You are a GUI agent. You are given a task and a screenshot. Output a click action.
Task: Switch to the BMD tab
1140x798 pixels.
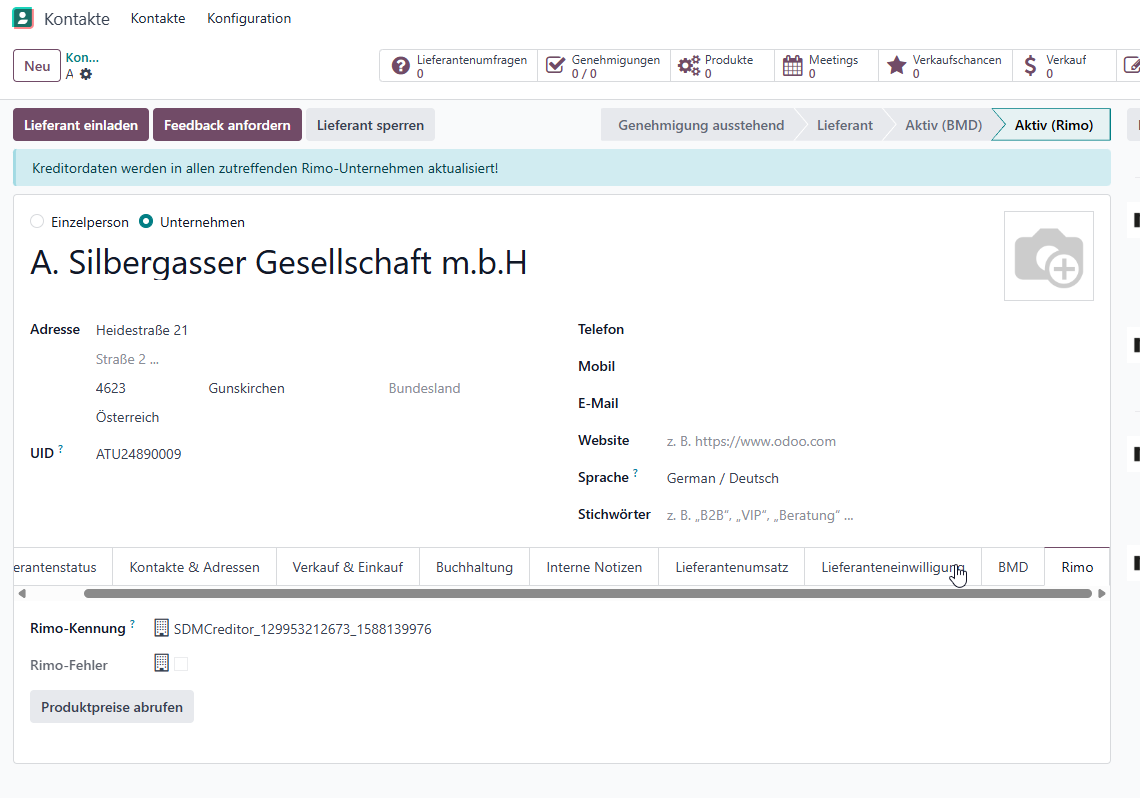[1013, 567]
